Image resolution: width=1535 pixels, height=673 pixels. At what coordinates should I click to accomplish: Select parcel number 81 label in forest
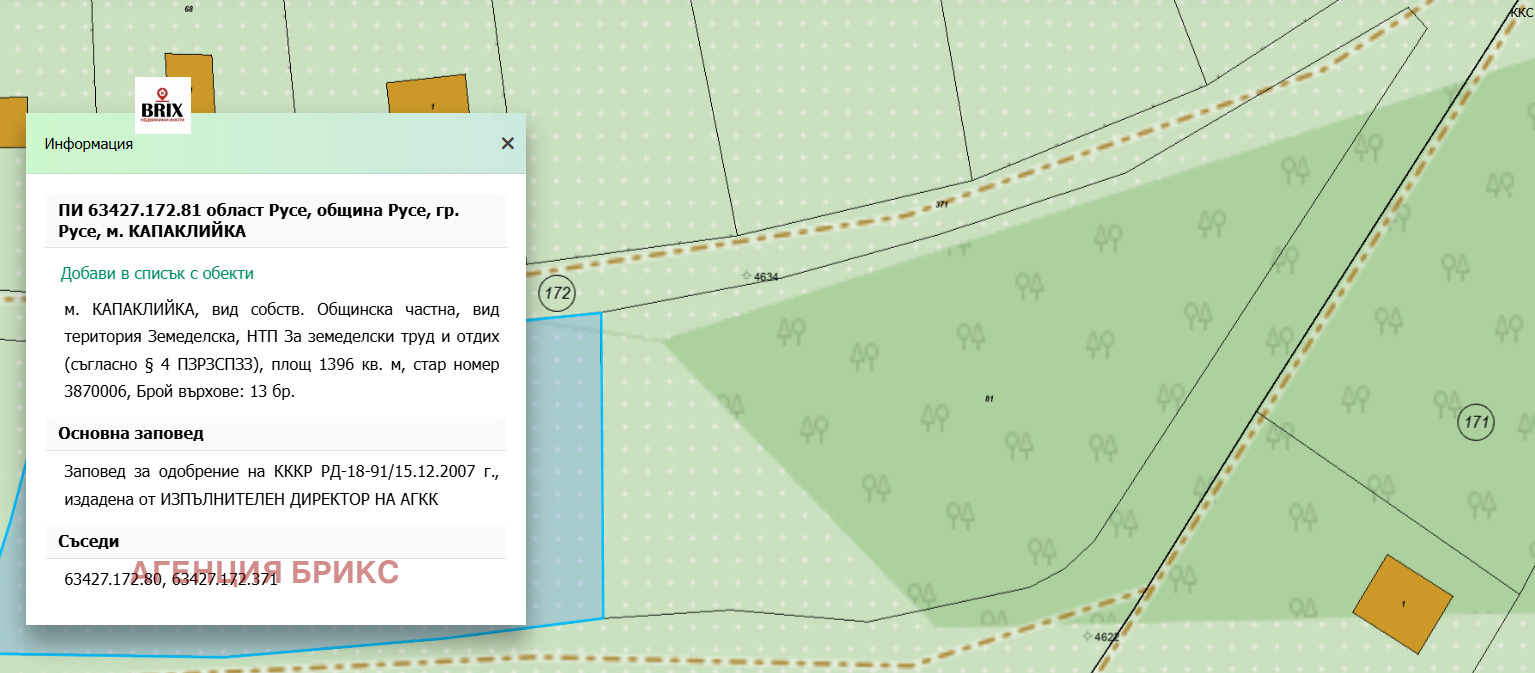[989, 399]
